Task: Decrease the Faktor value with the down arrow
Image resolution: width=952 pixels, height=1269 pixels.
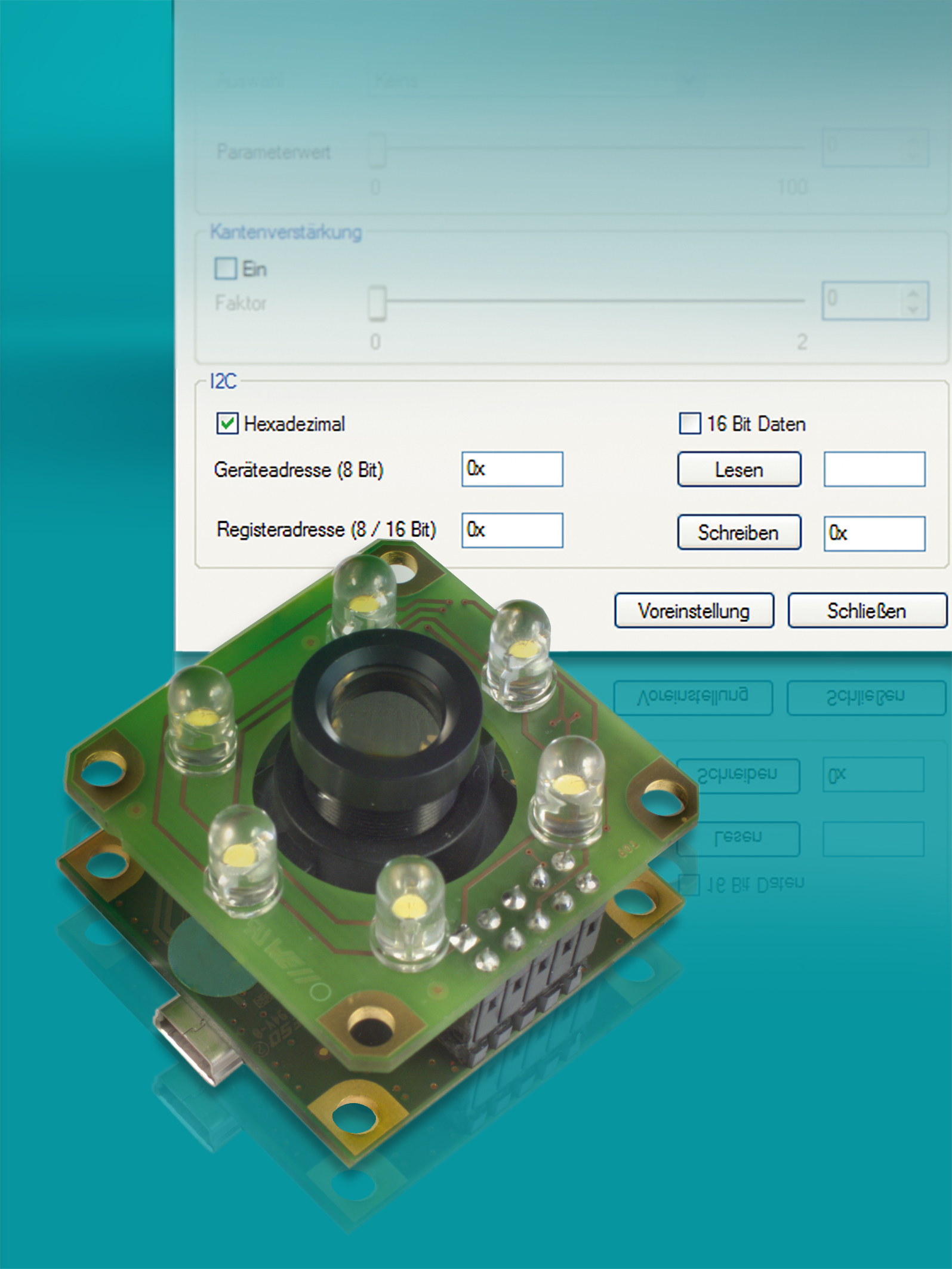Action: click(913, 309)
